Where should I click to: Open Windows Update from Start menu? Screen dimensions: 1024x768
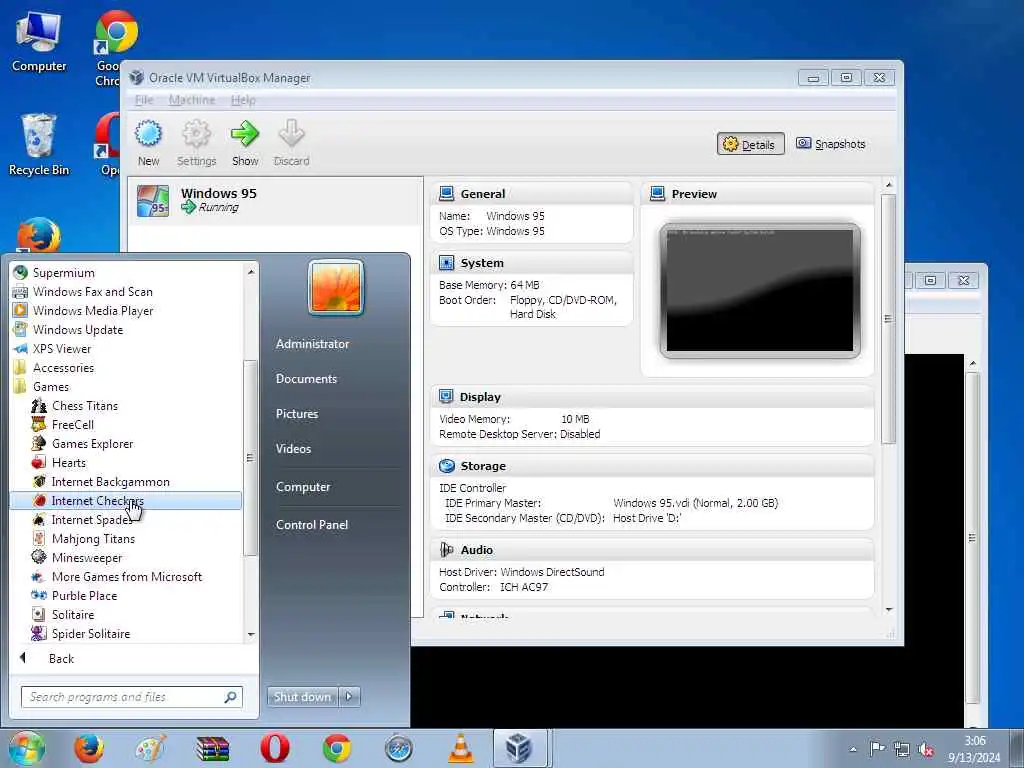(127, 329)
